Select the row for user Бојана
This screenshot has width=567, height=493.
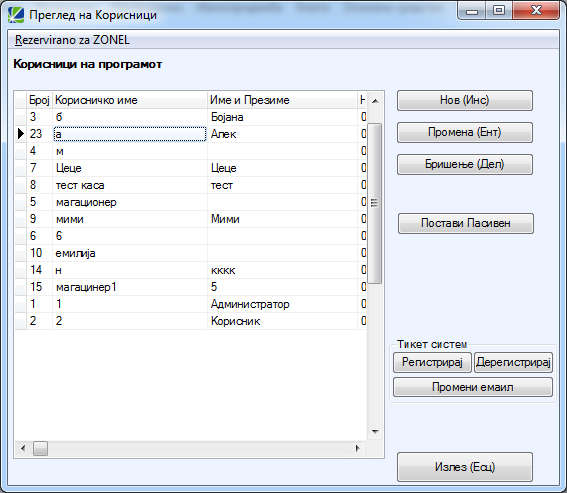click(191, 117)
